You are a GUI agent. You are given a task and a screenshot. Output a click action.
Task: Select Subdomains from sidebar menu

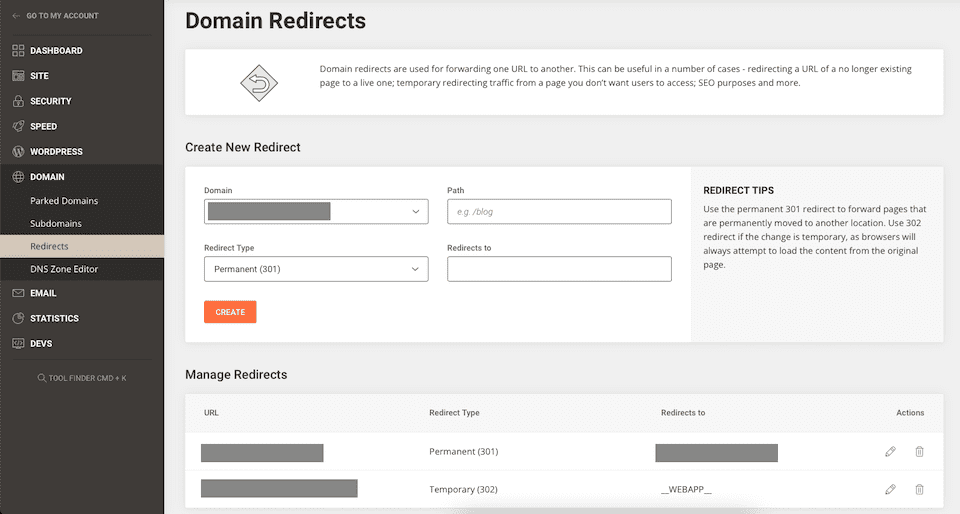56,224
